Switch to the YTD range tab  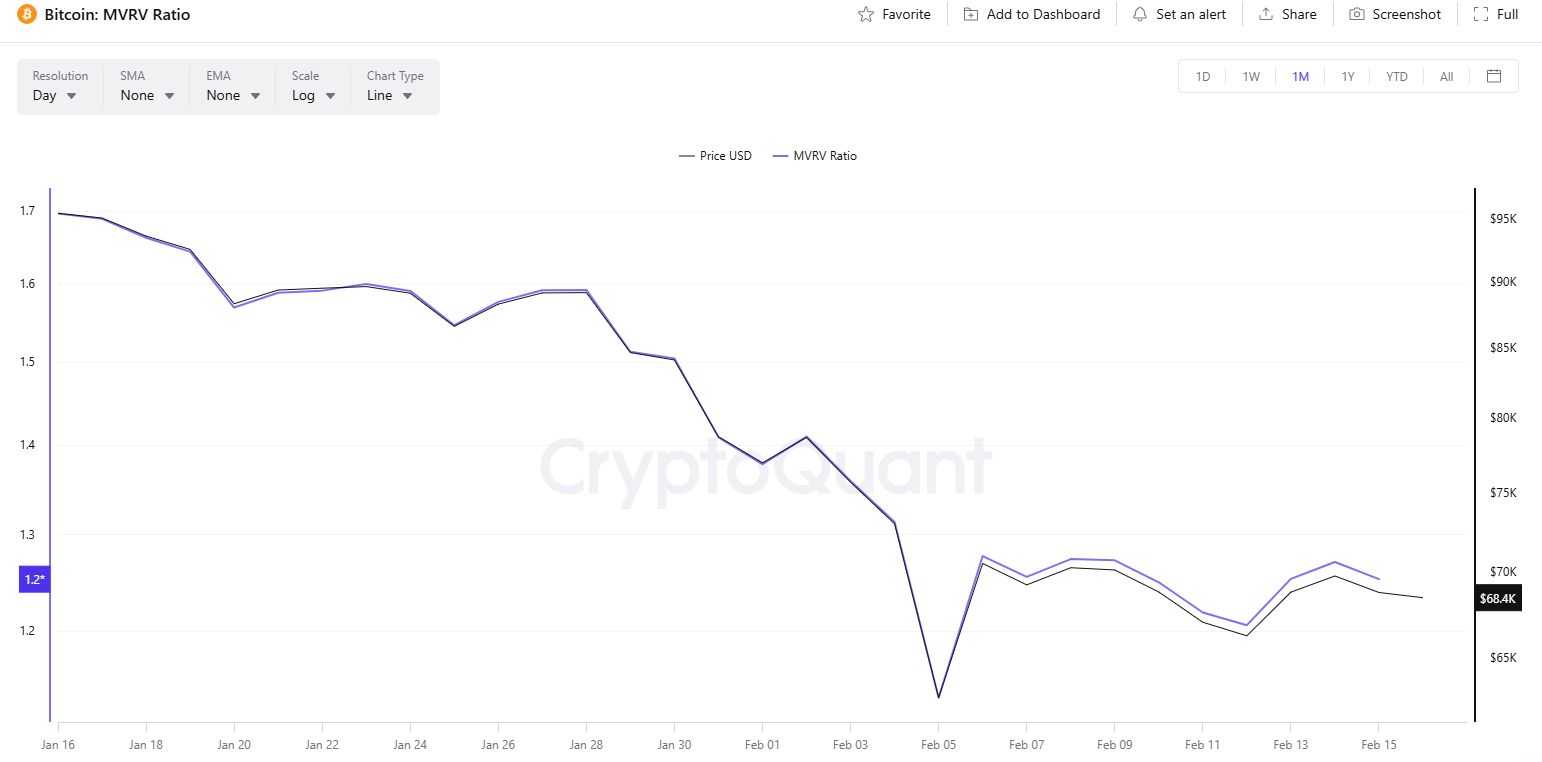[1396, 76]
